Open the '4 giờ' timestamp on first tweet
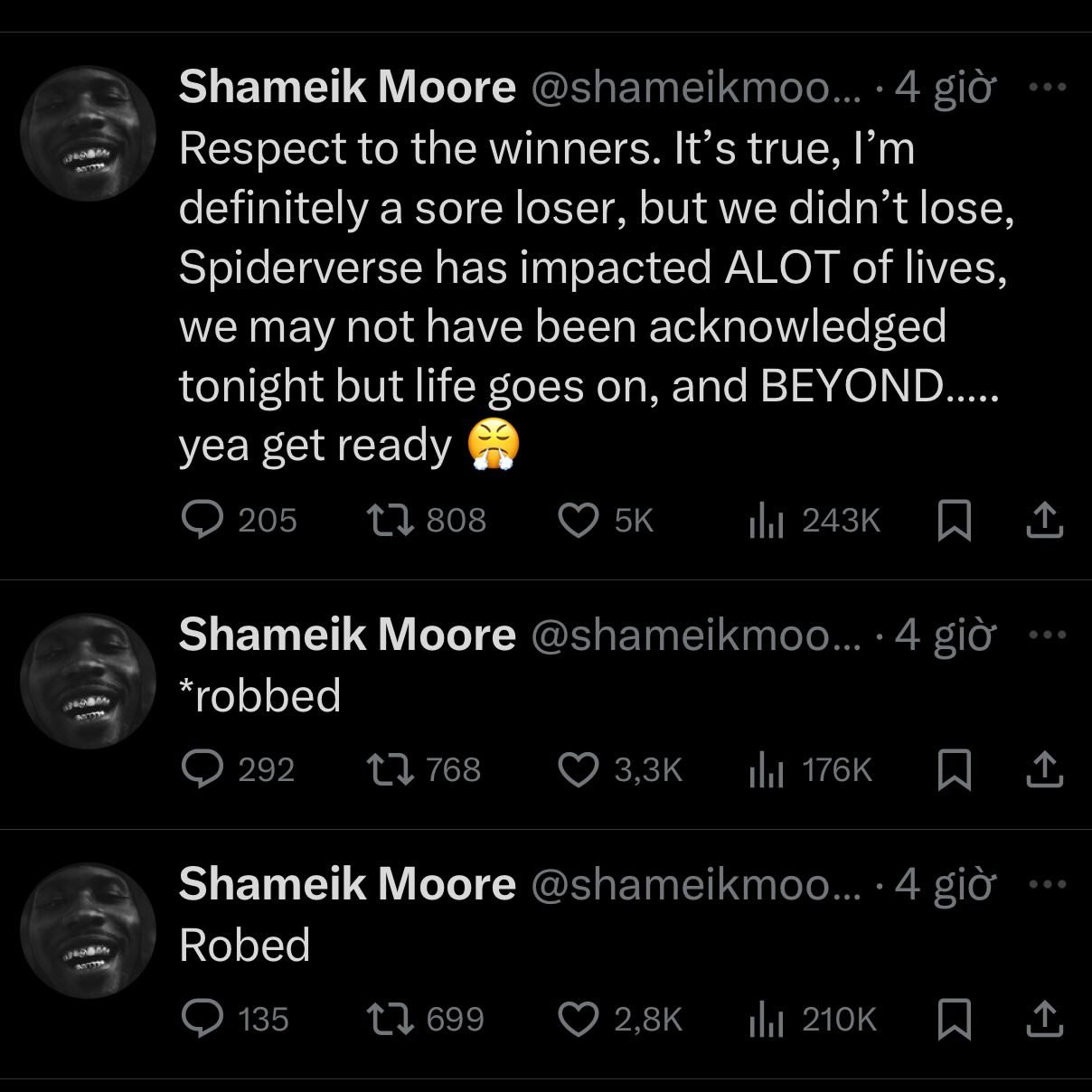1092x1092 pixels. (945, 88)
